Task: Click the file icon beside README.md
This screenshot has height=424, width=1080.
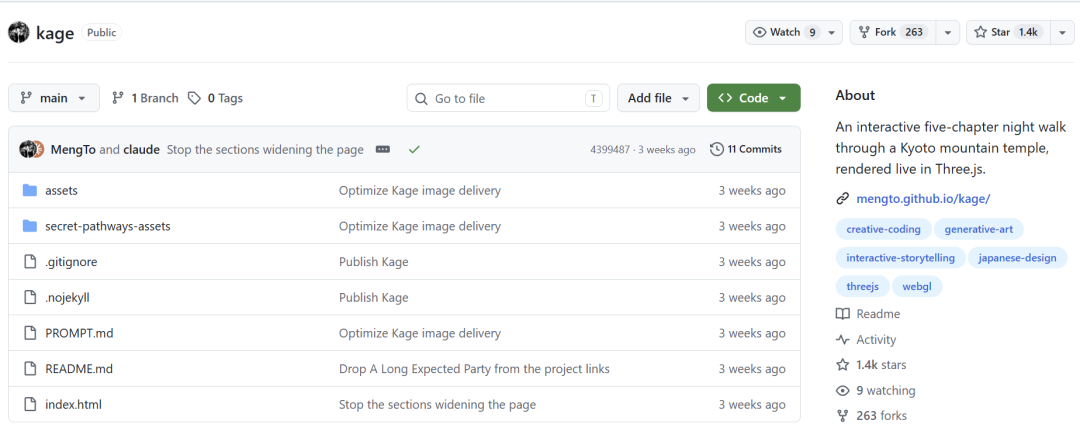Action: (x=30, y=369)
